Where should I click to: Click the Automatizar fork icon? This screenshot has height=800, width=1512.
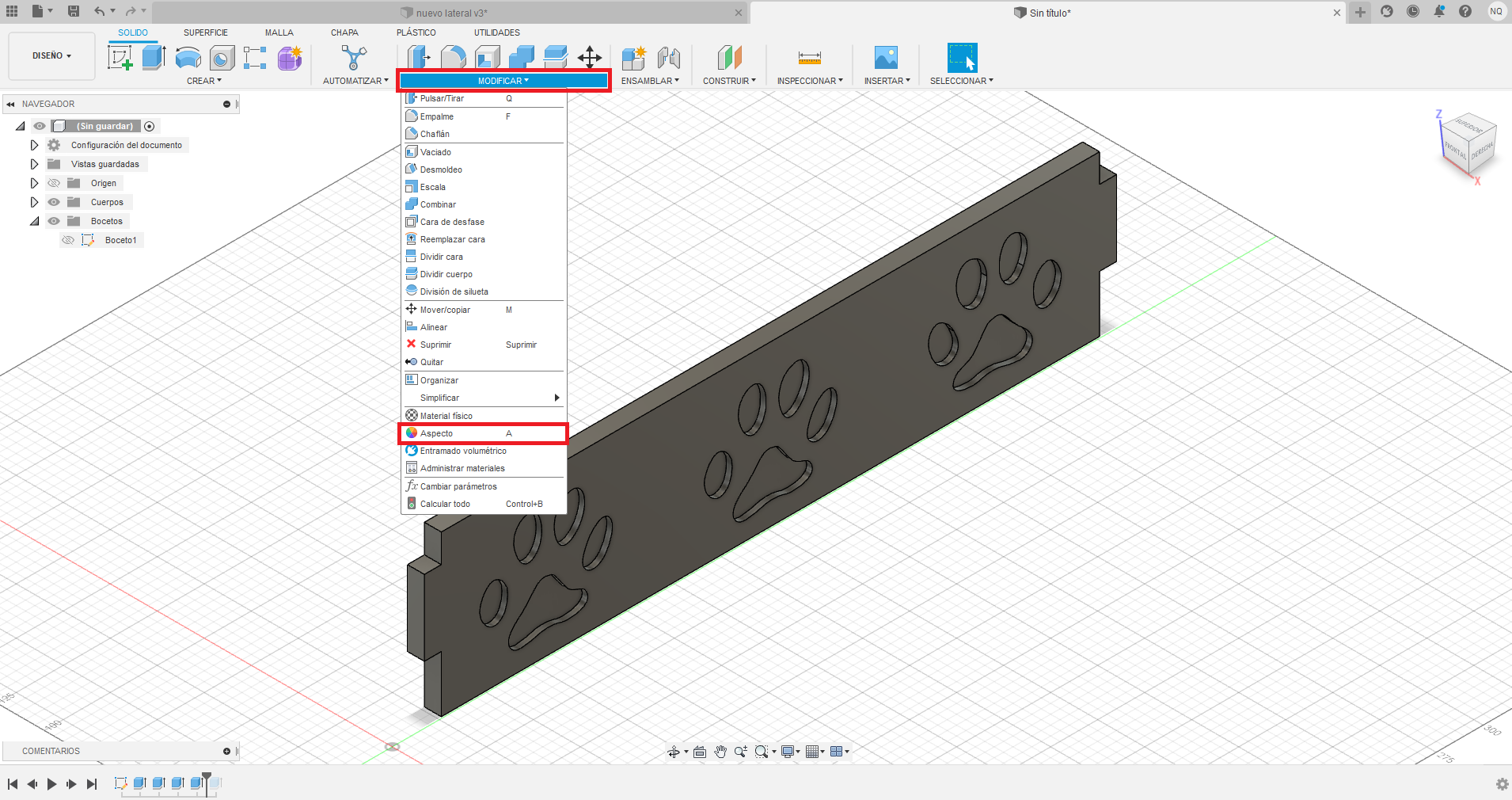[x=354, y=58]
